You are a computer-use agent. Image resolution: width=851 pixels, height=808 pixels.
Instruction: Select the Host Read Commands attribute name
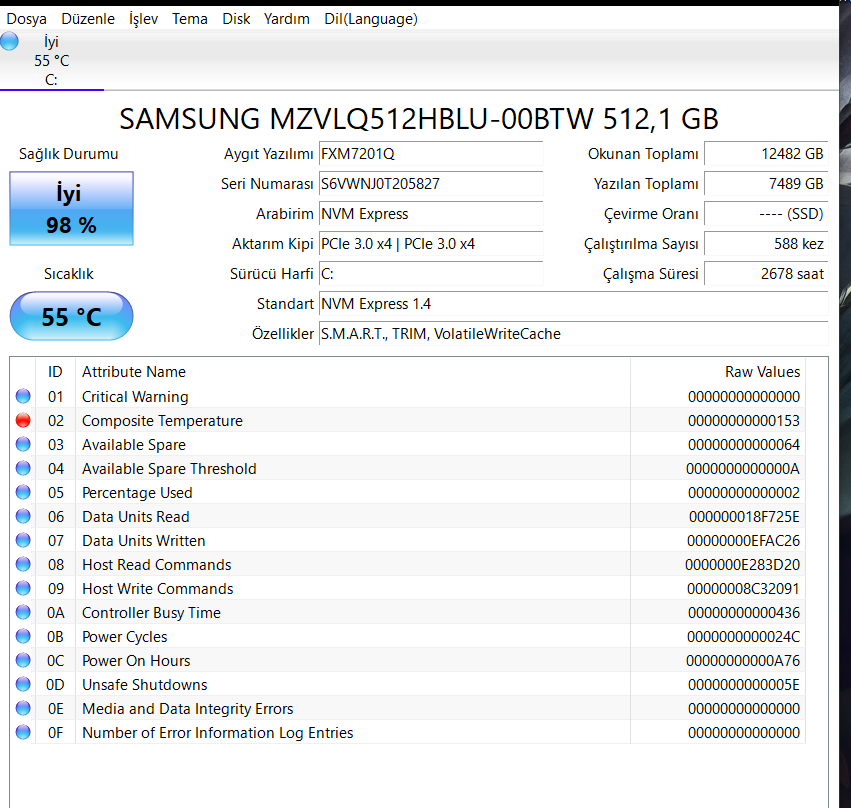point(157,564)
